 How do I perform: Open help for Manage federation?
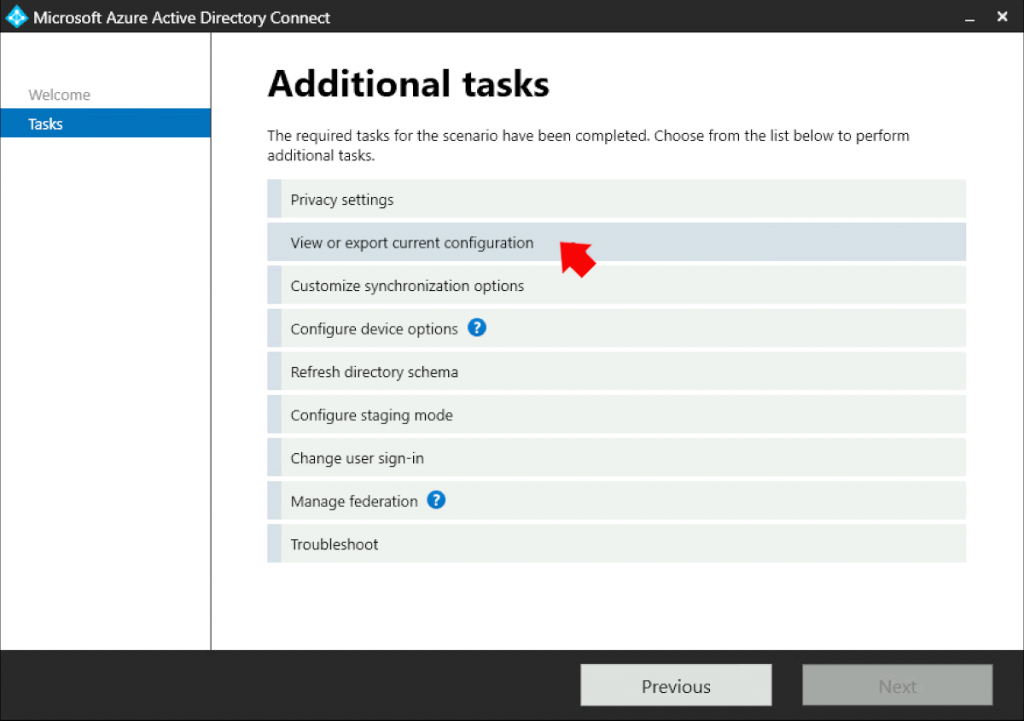tap(436, 500)
